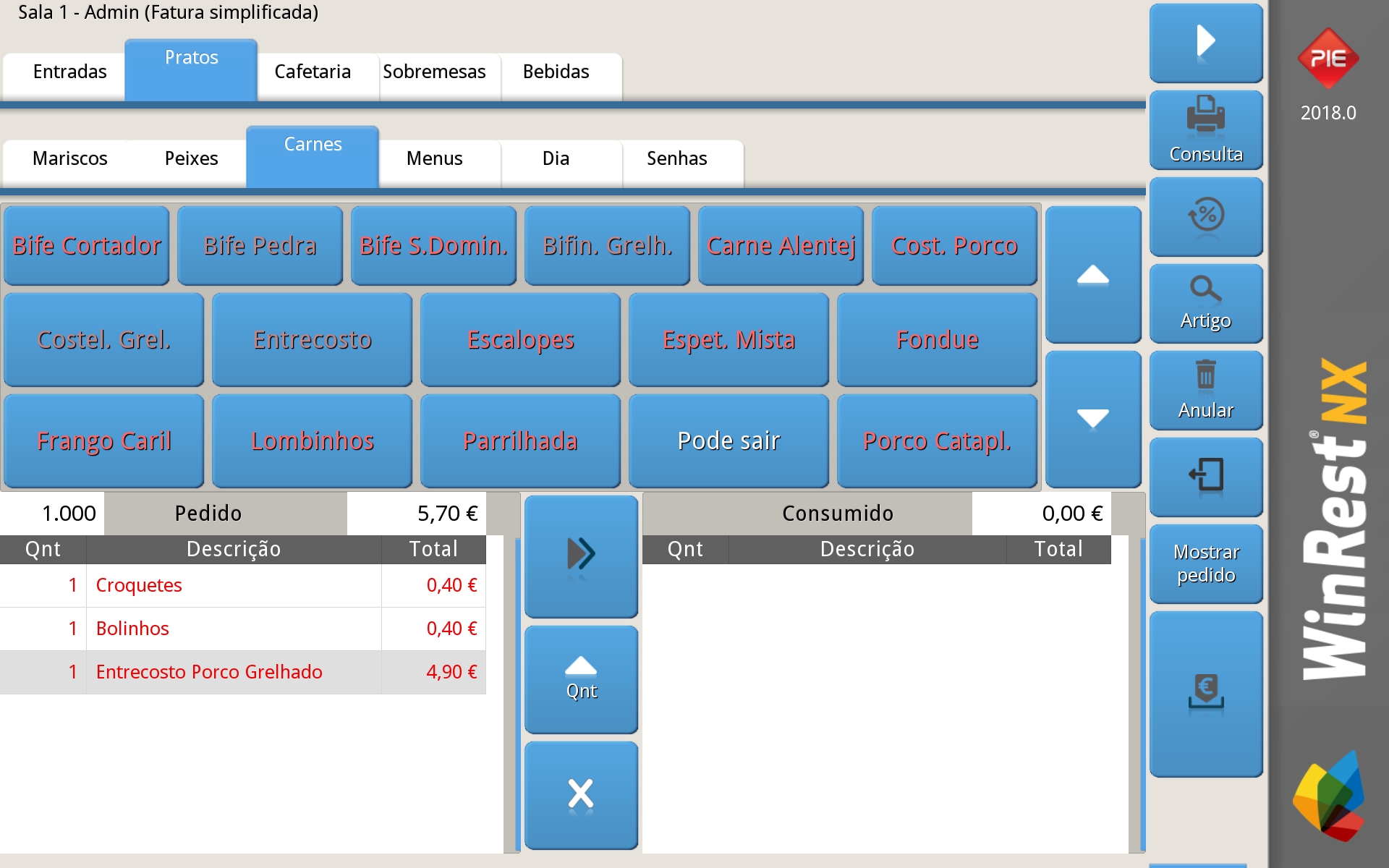Viewport: 1389px width, 868px height.
Task: Select Carnes subcategory tab
Action: pos(313,156)
